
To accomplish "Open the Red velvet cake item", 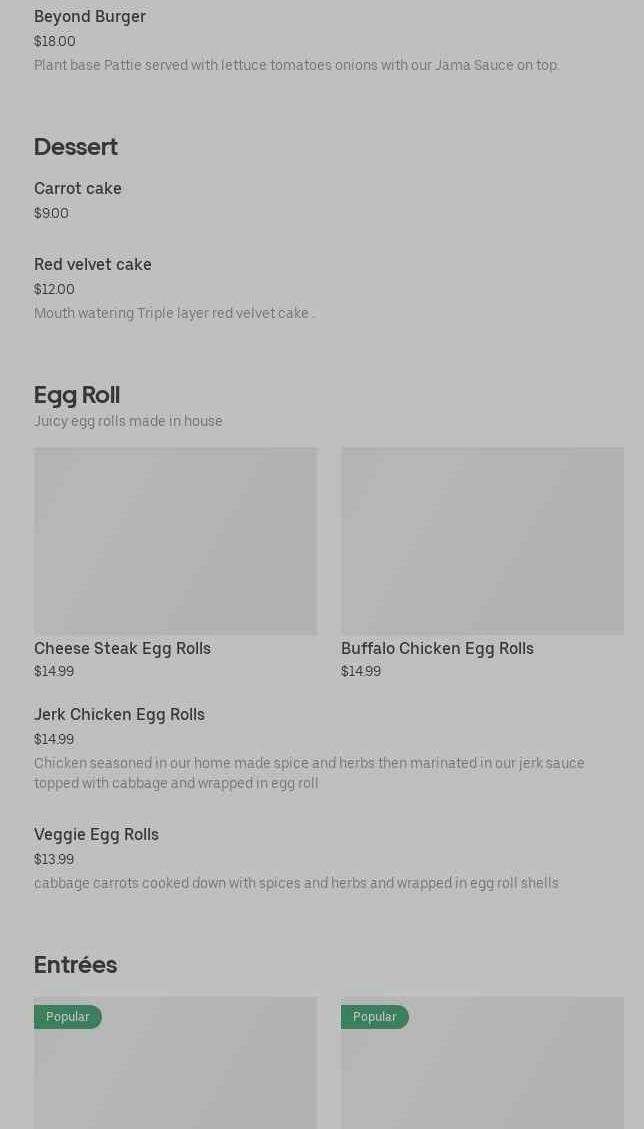I will click(93, 265).
